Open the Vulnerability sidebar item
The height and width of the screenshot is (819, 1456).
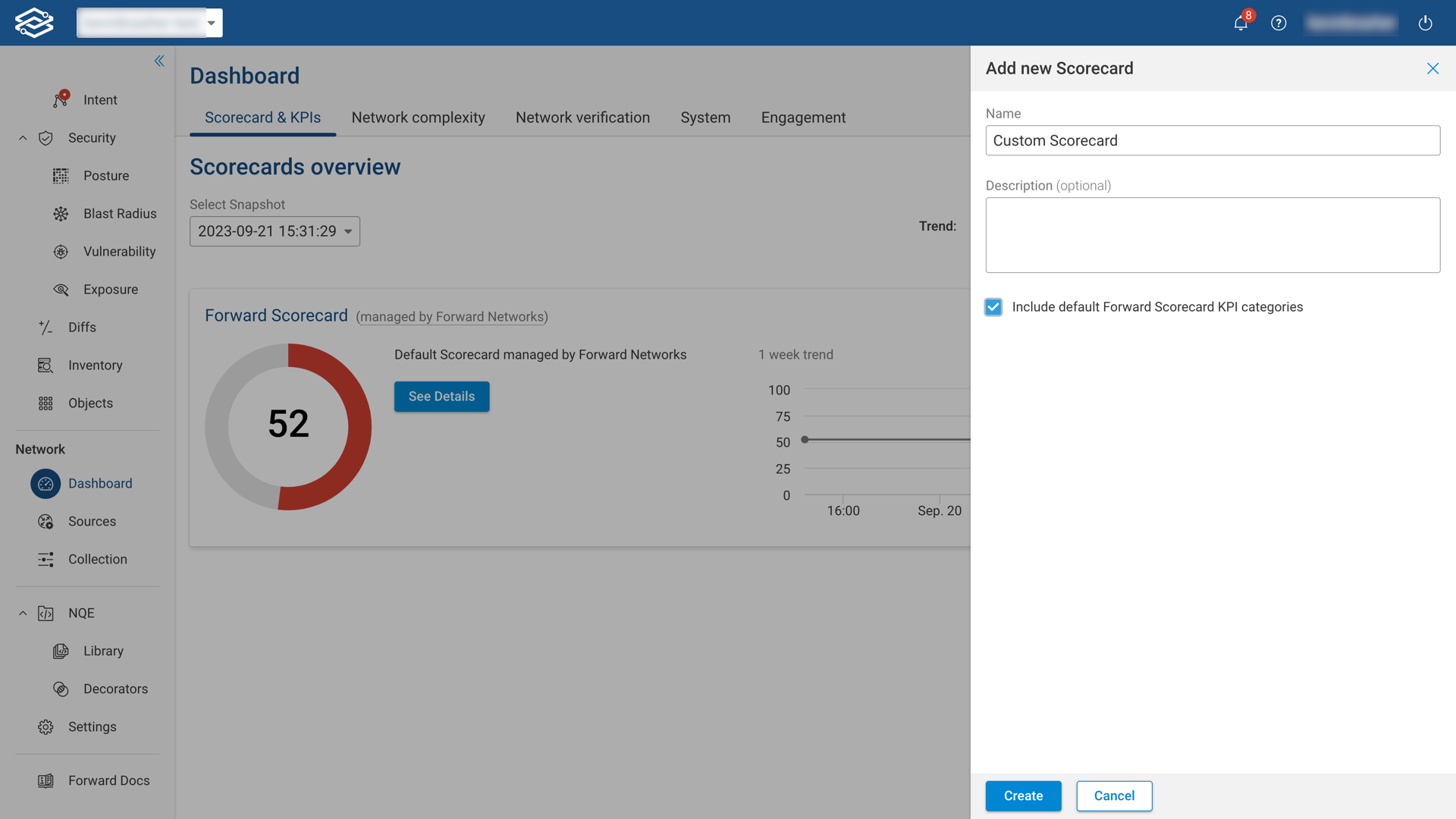[x=119, y=252]
